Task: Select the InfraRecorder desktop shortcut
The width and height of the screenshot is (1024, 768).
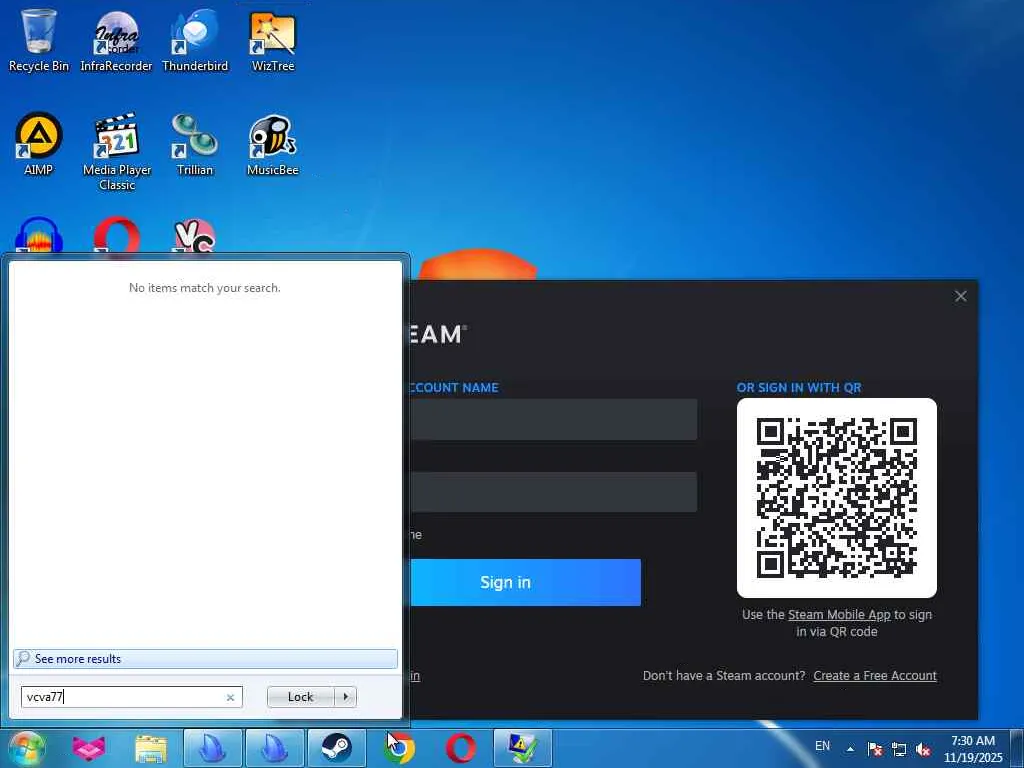Action: 116,39
